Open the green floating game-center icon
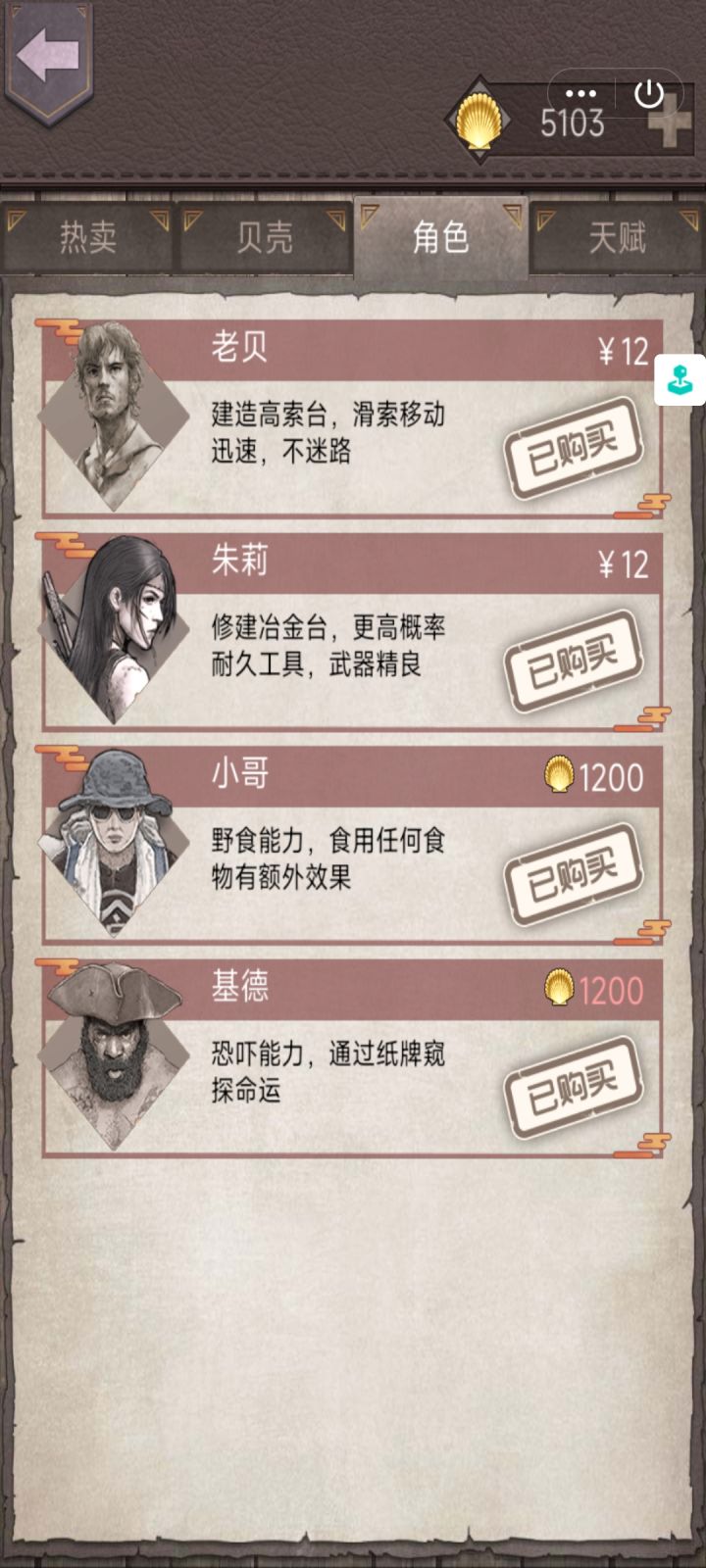This screenshot has width=706, height=1568. click(681, 379)
